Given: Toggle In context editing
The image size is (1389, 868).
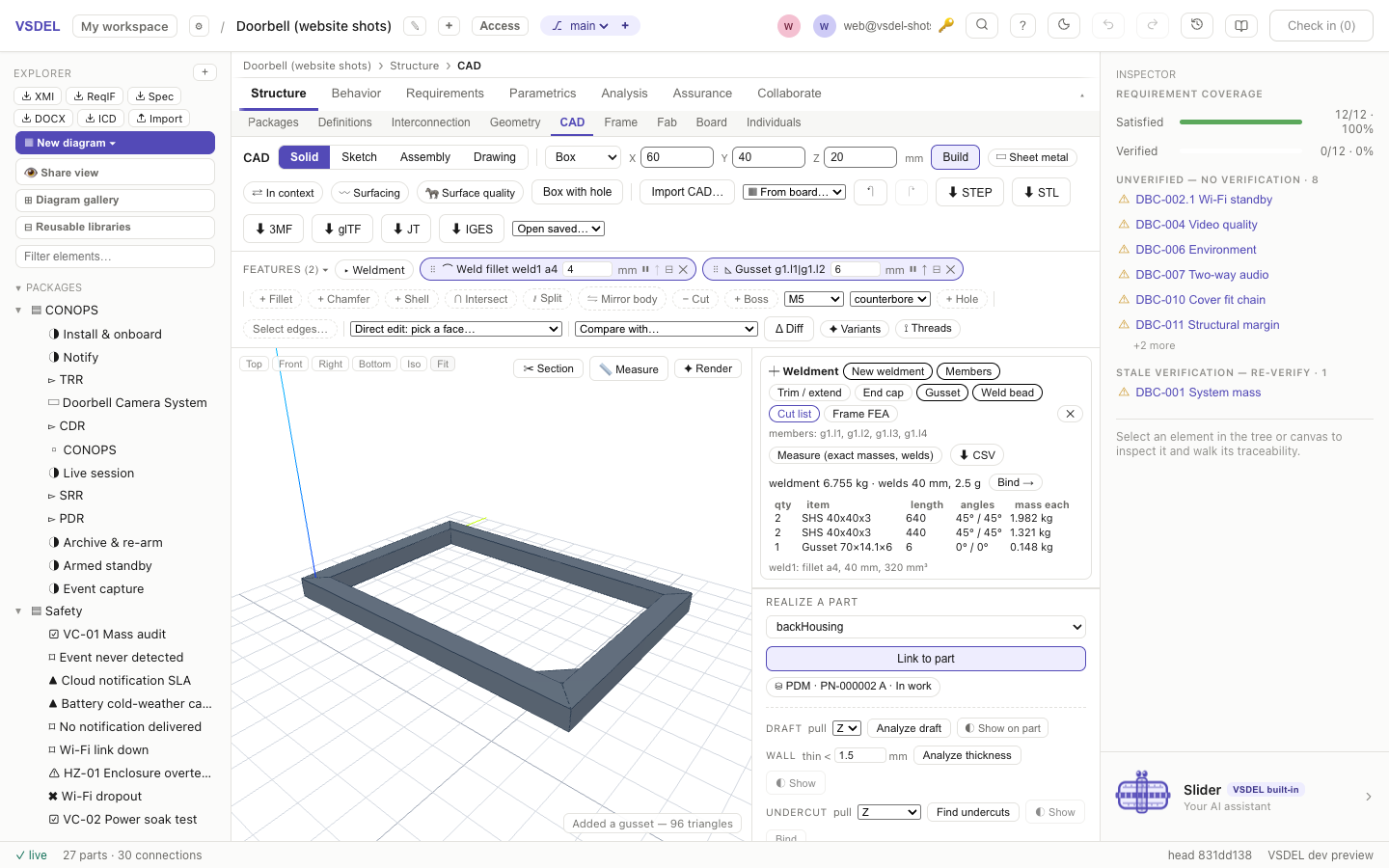Looking at the screenshot, I should point(284,193).
